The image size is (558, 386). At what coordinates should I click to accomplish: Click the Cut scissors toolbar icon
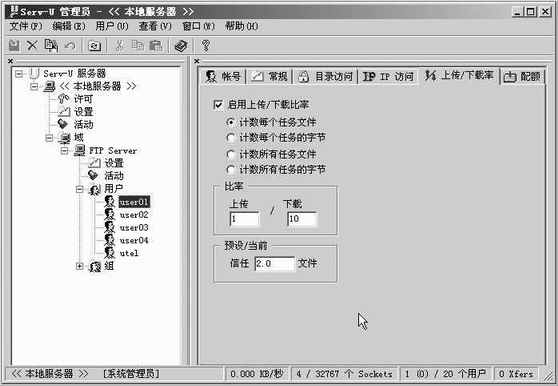(x=120, y=46)
